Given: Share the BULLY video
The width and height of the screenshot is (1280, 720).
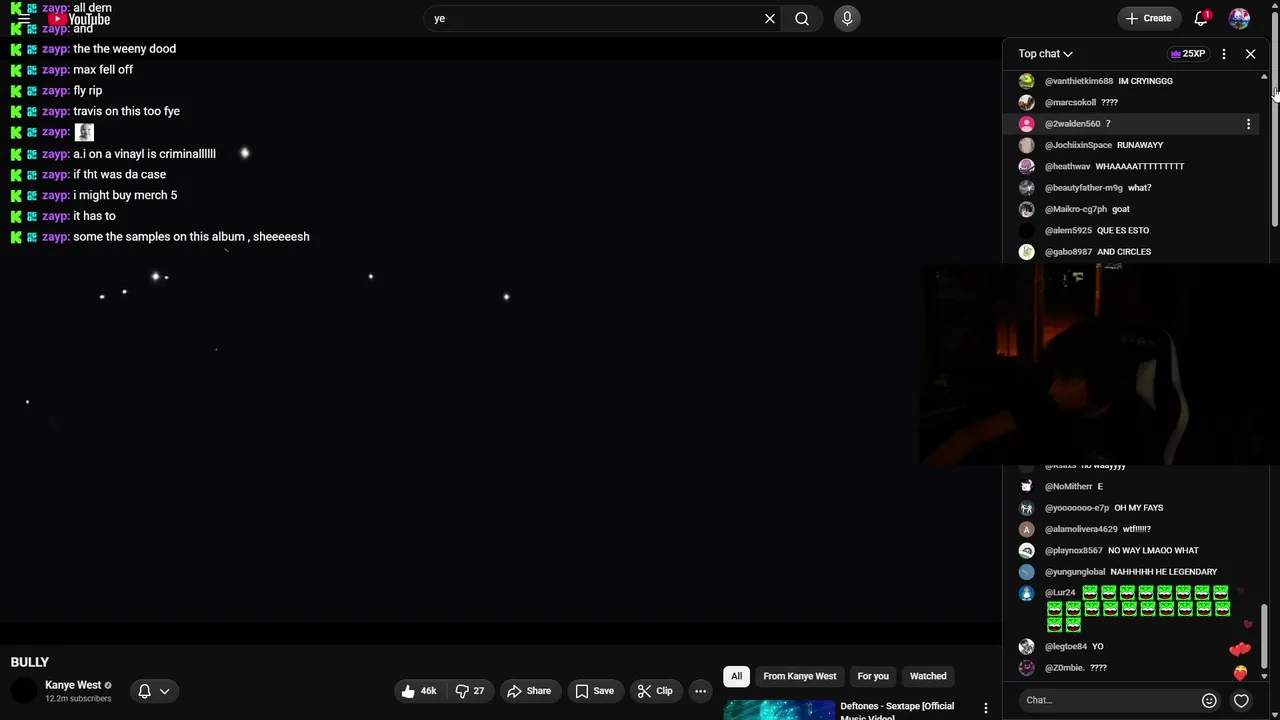Looking at the screenshot, I should [x=529, y=691].
